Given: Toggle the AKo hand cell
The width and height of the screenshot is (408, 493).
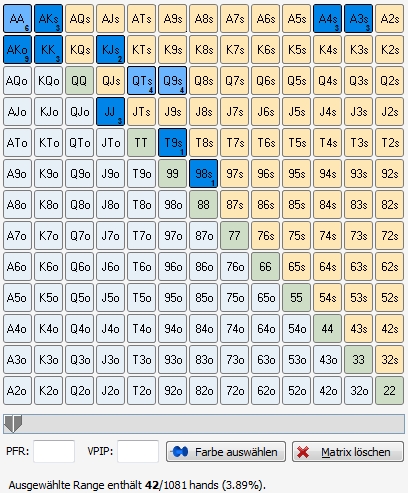Looking at the screenshot, I should point(18,50).
